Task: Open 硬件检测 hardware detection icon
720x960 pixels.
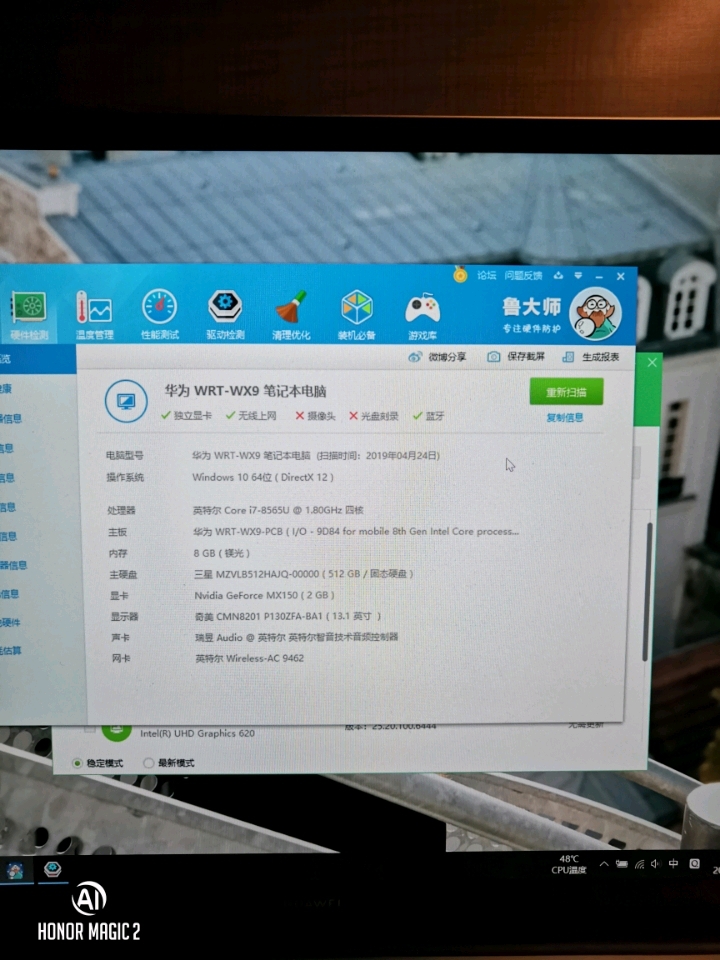Action: 27,312
